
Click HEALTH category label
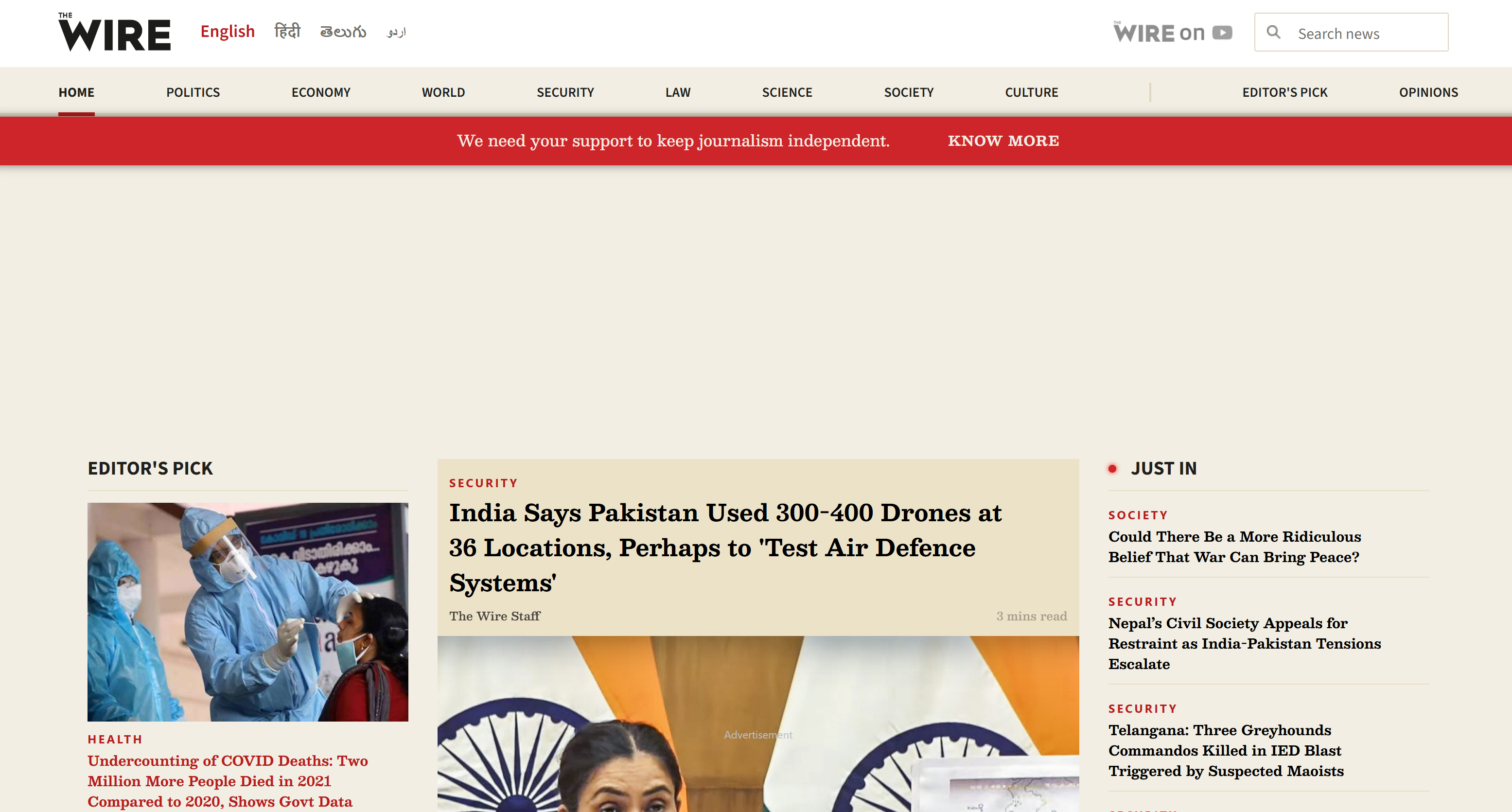[x=115, y=739]
